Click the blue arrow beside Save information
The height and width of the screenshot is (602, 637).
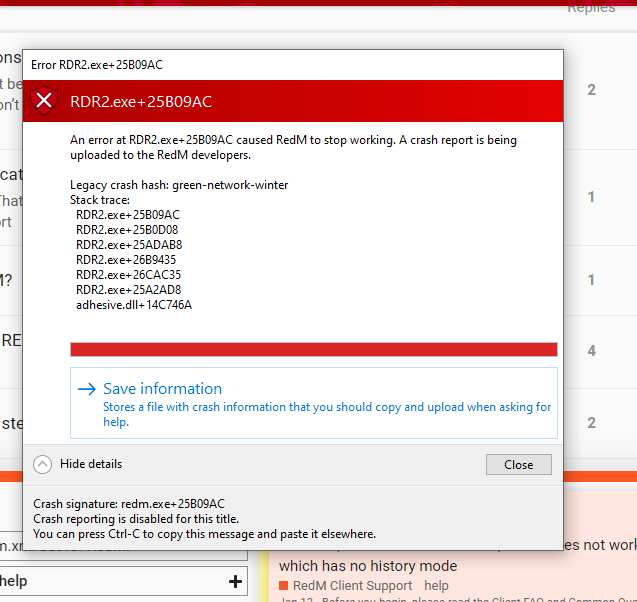tap(87, 389)
